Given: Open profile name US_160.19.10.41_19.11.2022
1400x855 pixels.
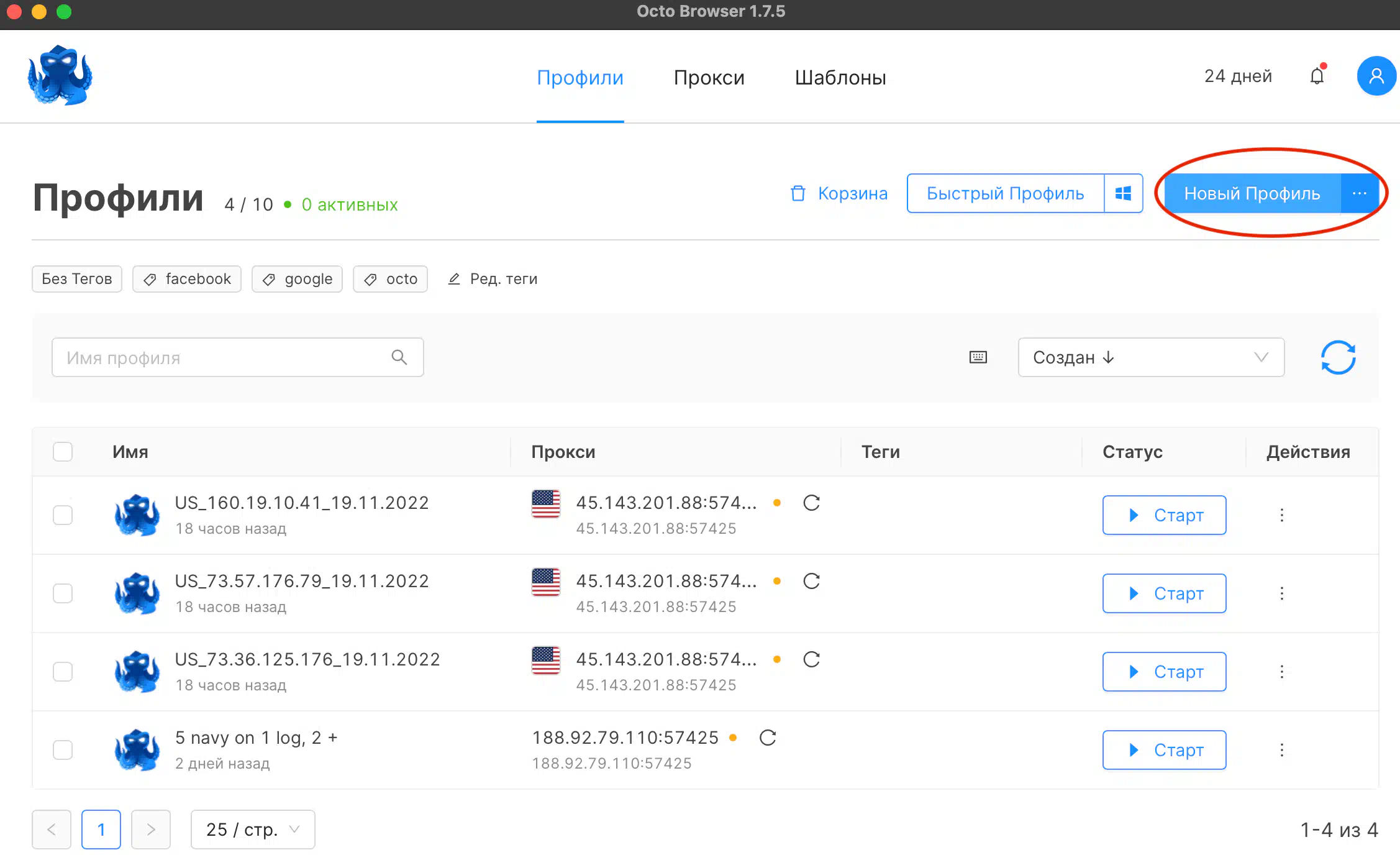Looking at the screenshot, I should click(x=302, y=503).
